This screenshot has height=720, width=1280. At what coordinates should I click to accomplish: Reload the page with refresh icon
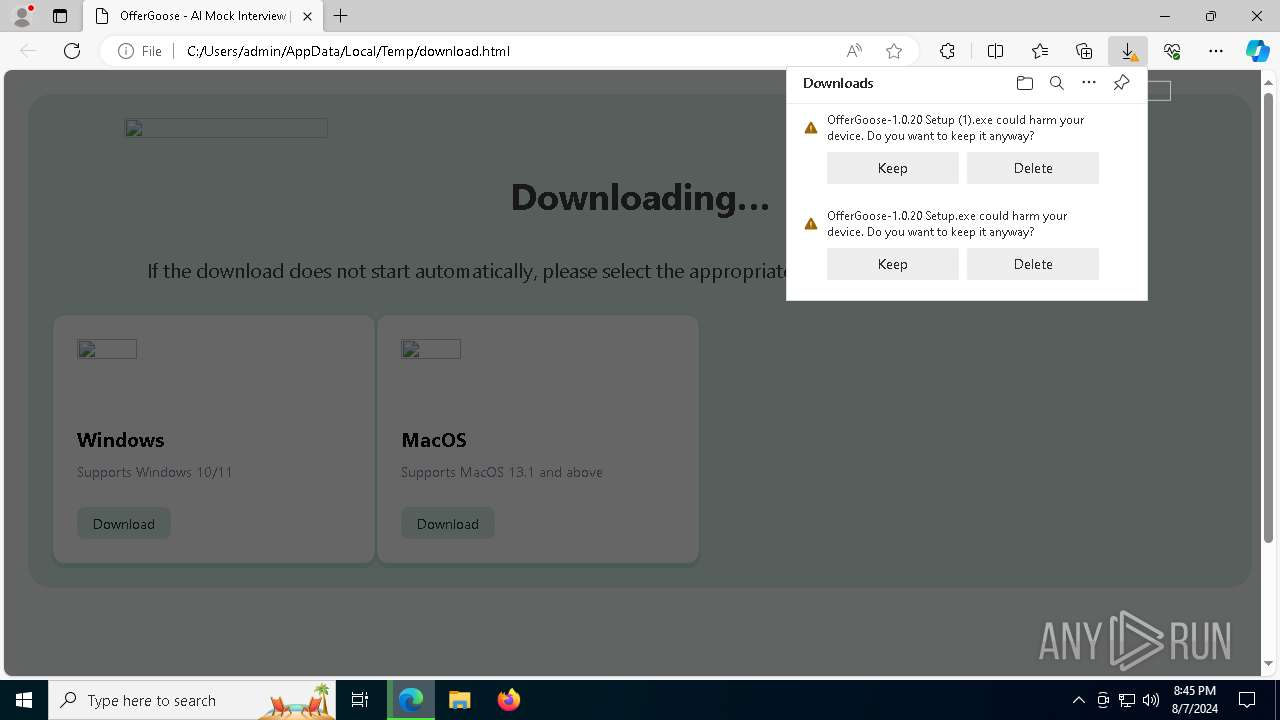[x=72, y=51]
